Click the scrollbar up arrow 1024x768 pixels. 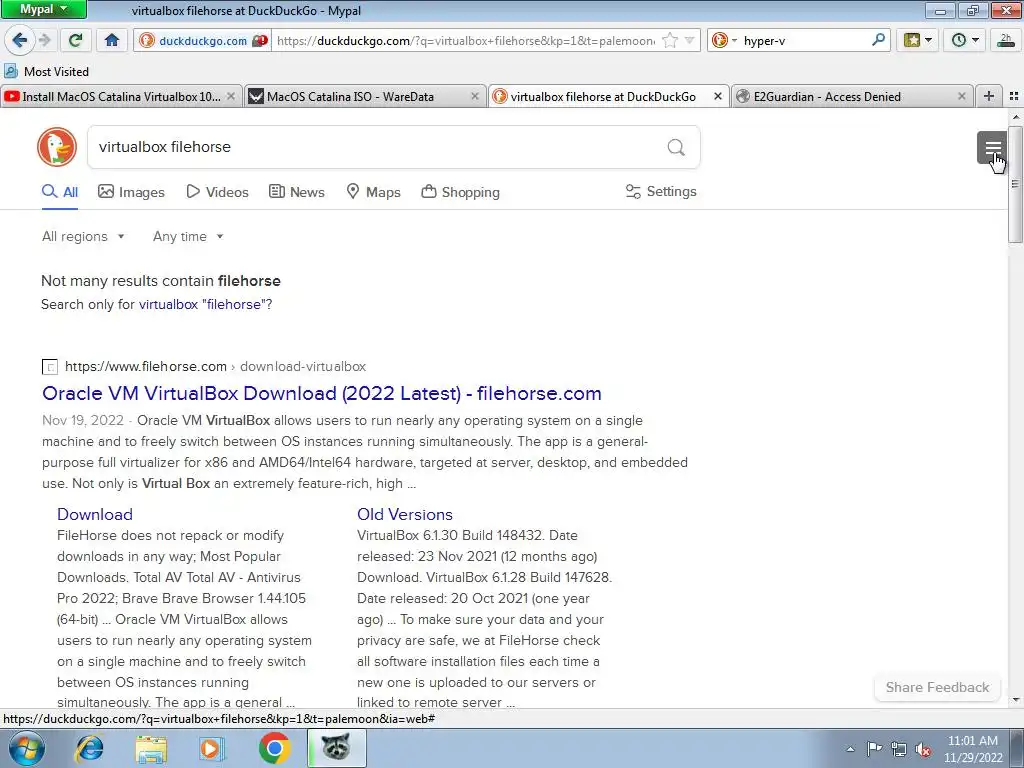point(1016,117)
